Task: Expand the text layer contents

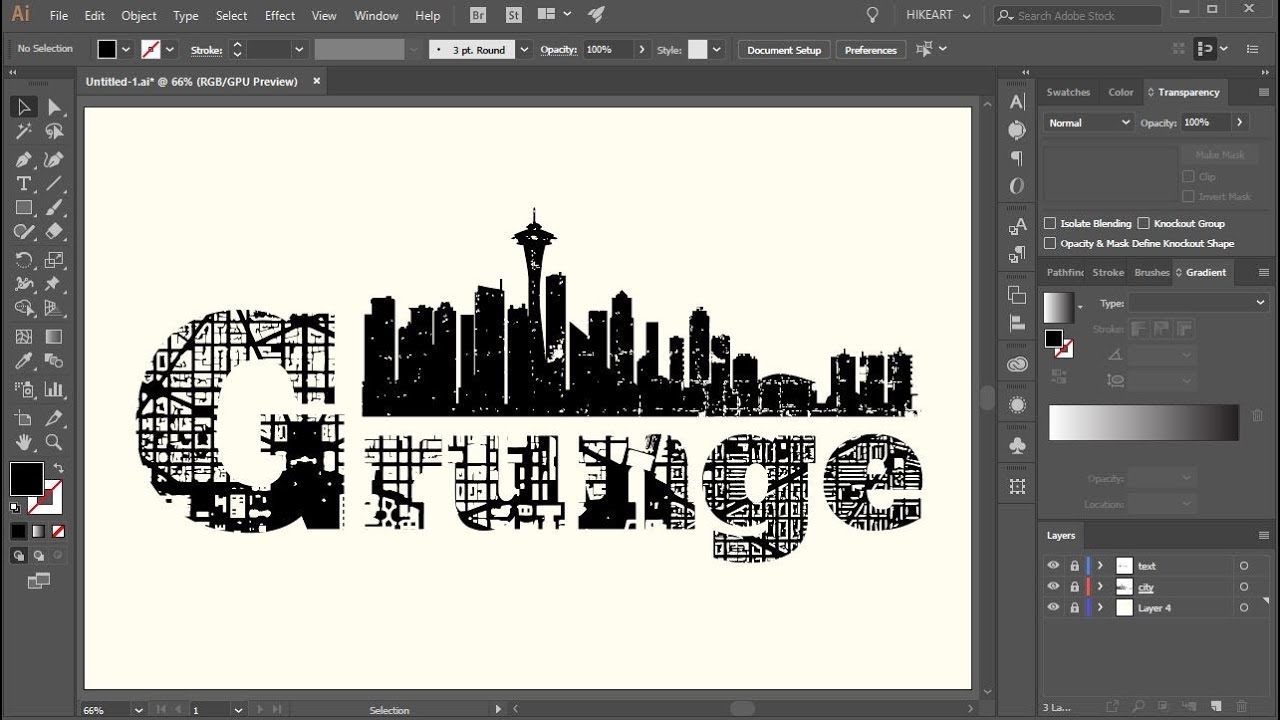Action: pos(1100,566)
